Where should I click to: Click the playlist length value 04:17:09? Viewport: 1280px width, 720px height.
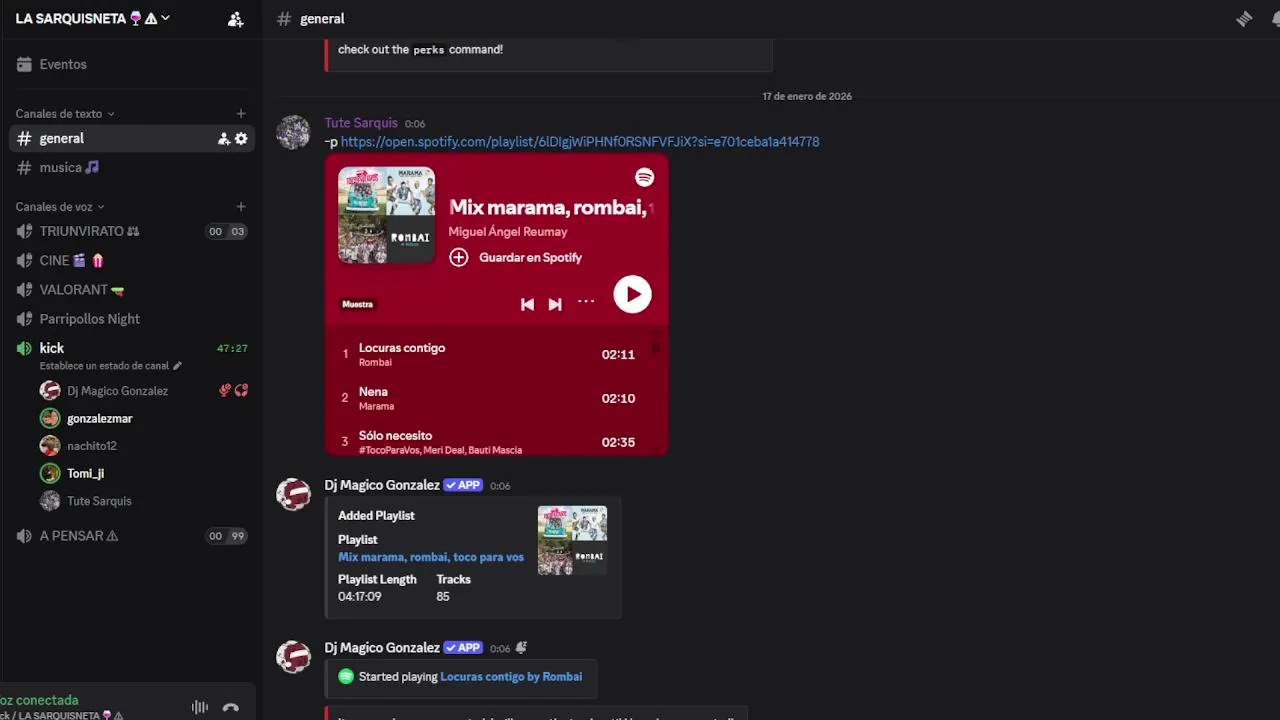pos(359,596)
